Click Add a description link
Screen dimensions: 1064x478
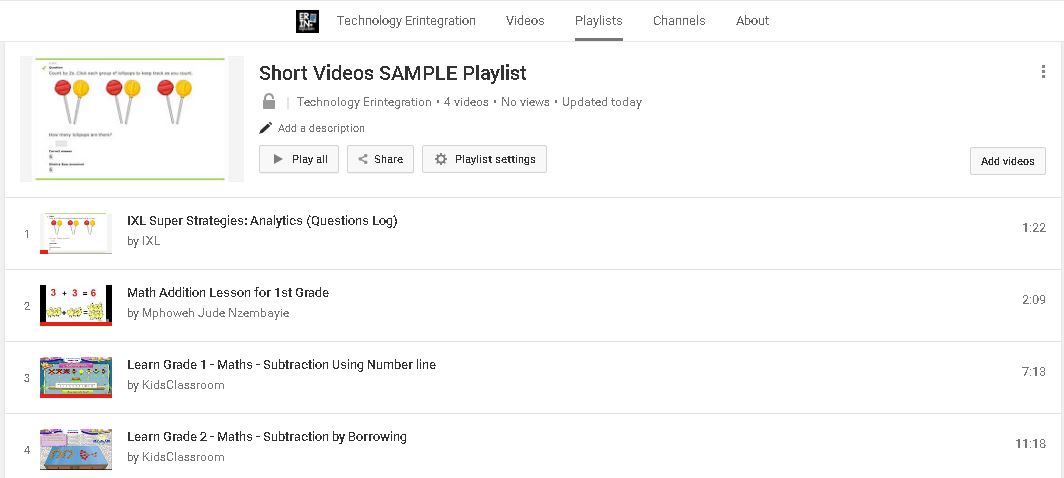[x=321, y=128]
